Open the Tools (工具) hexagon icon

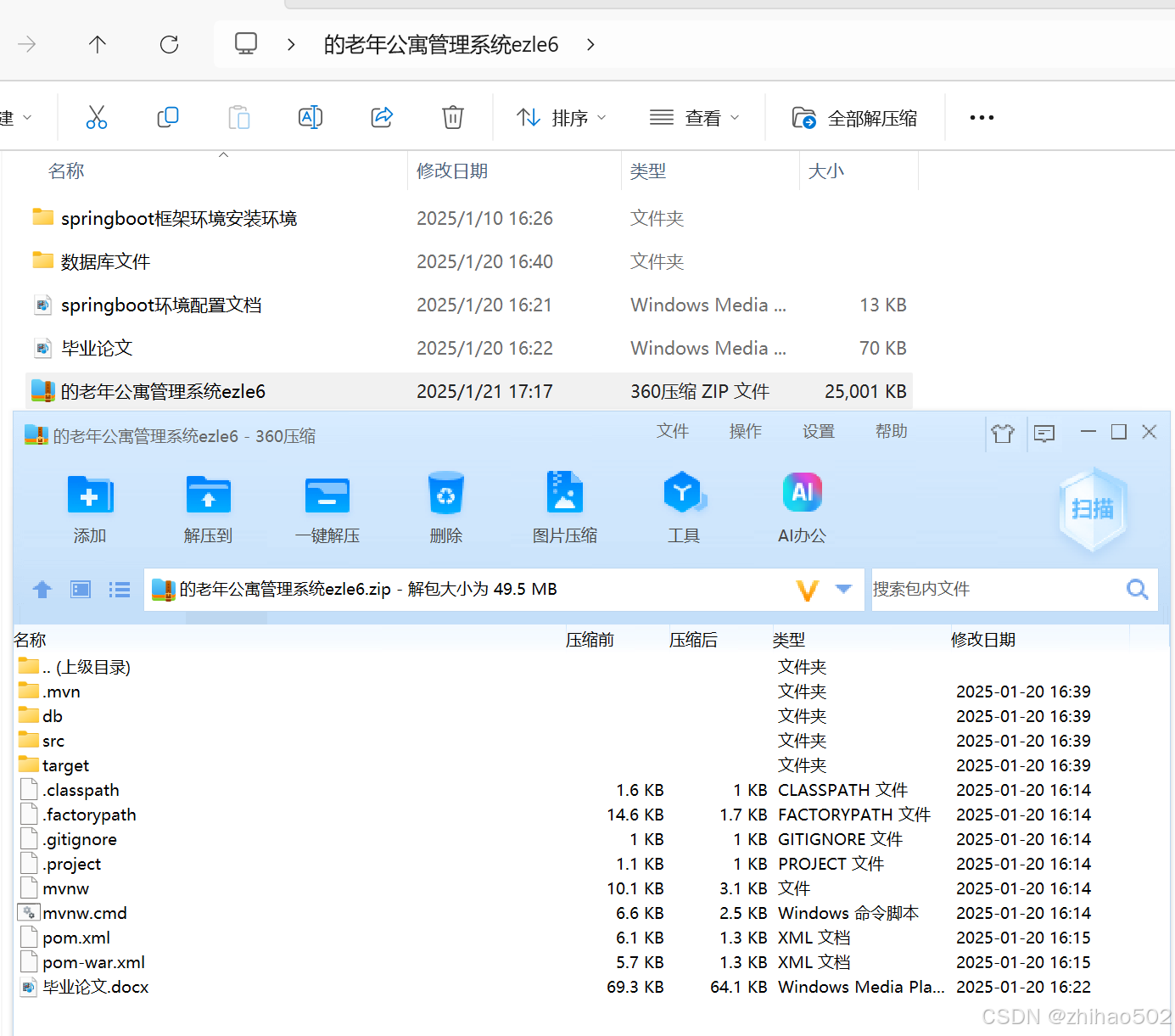[684, 492]
